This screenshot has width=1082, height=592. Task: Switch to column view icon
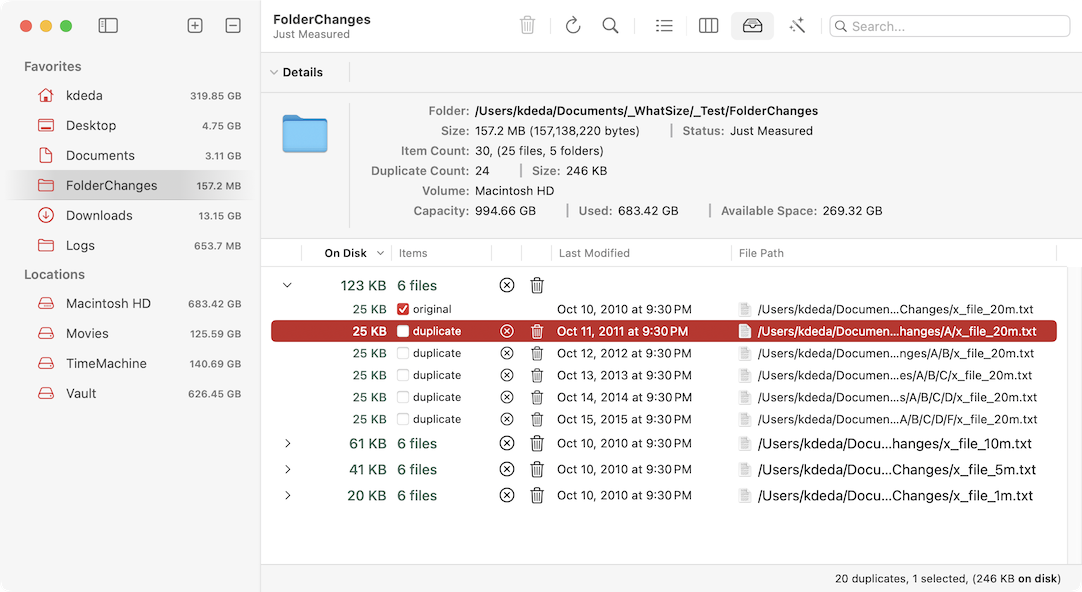708,26
